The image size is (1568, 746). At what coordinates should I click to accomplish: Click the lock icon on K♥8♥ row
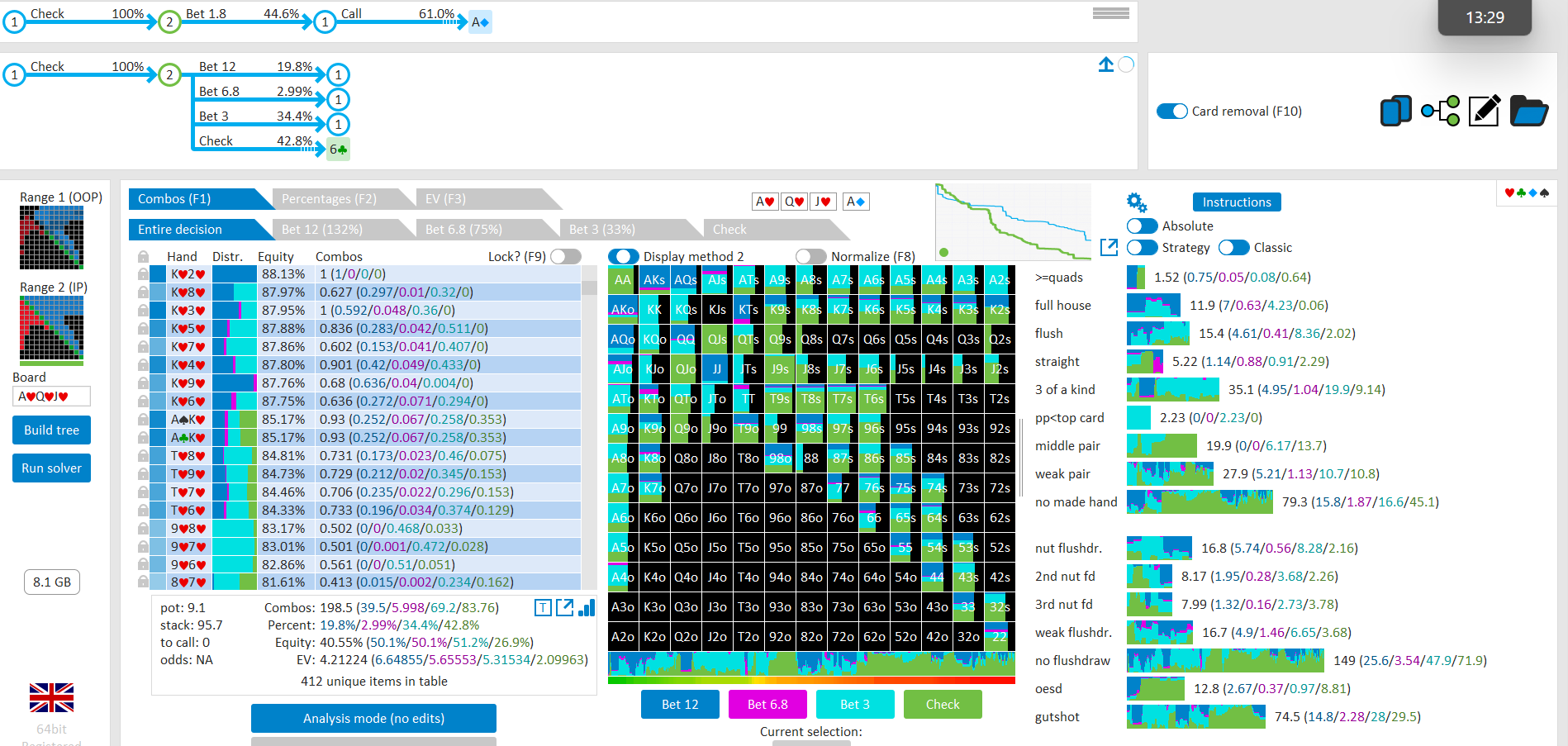point(143,292)
